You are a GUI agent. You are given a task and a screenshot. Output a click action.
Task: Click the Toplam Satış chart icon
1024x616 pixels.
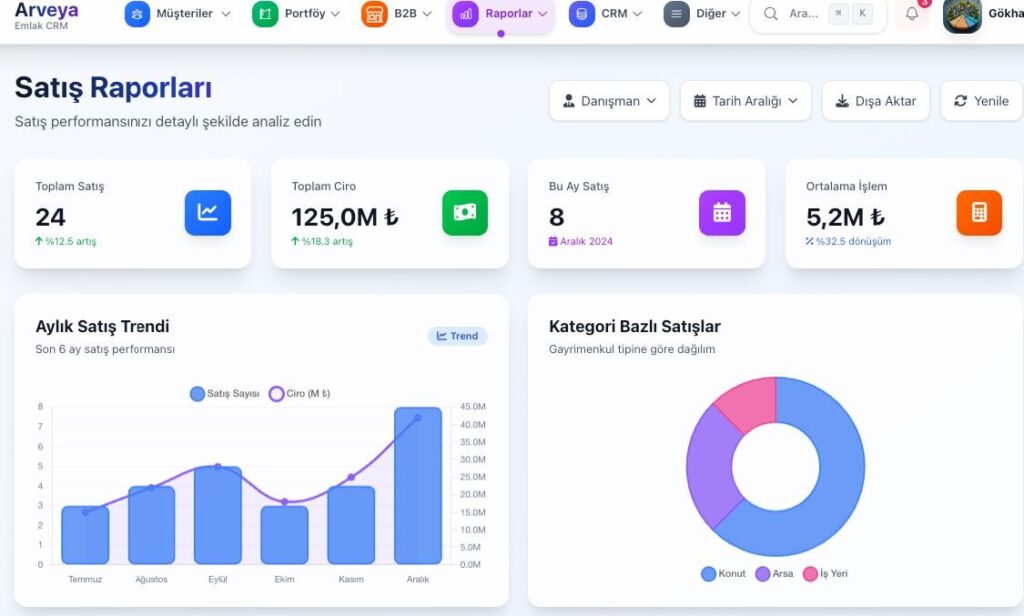click(208, 213)
